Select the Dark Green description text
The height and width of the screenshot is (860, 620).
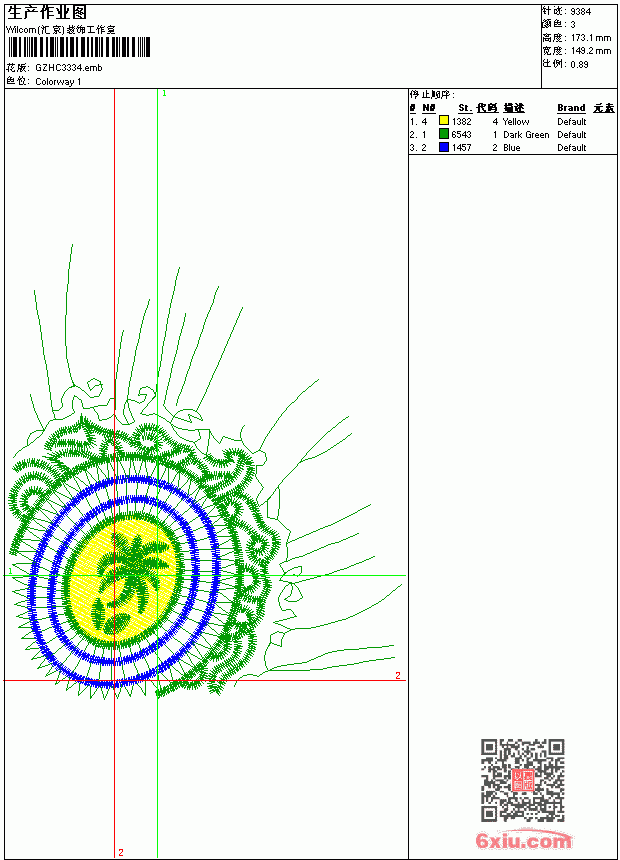526,134
